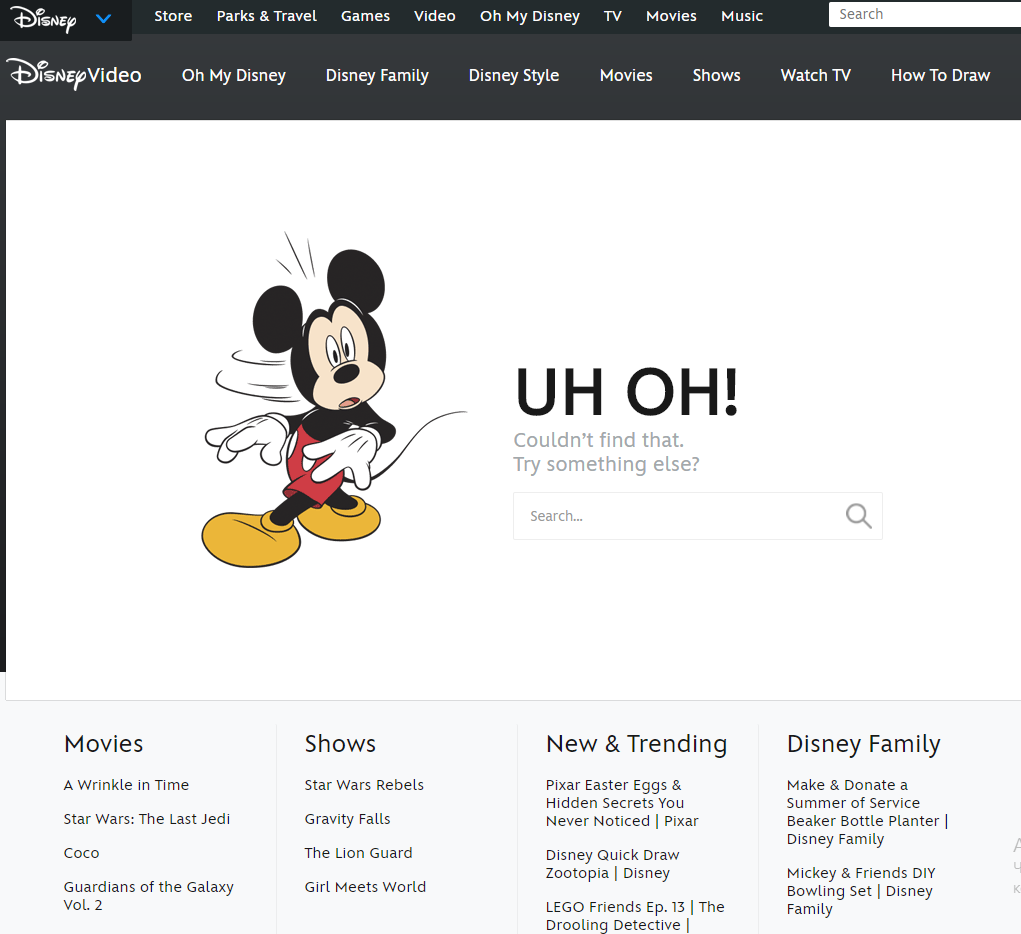Open Store in the top menu
1021x934 pixels.
click(173, 16)
